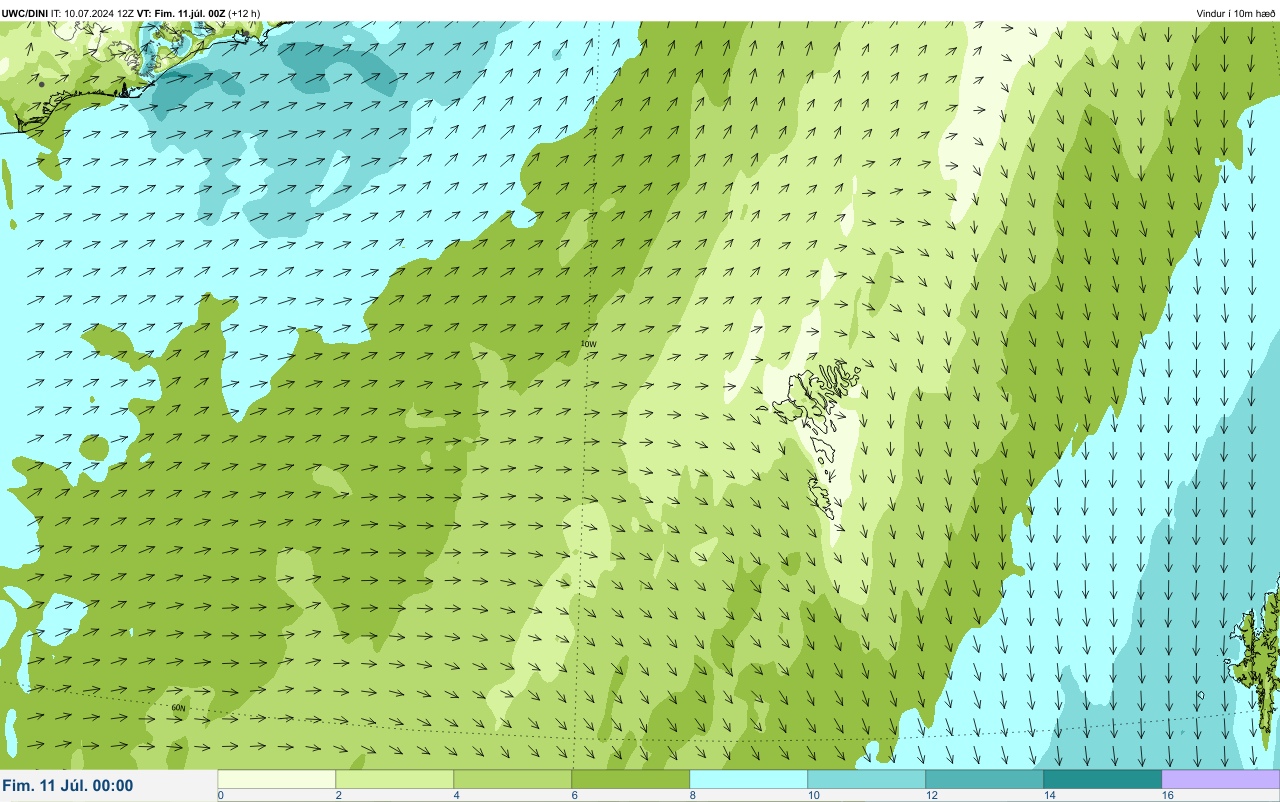Click the legend value "8"
Viewport: 1280px width, 802px height.
(693, 796)
